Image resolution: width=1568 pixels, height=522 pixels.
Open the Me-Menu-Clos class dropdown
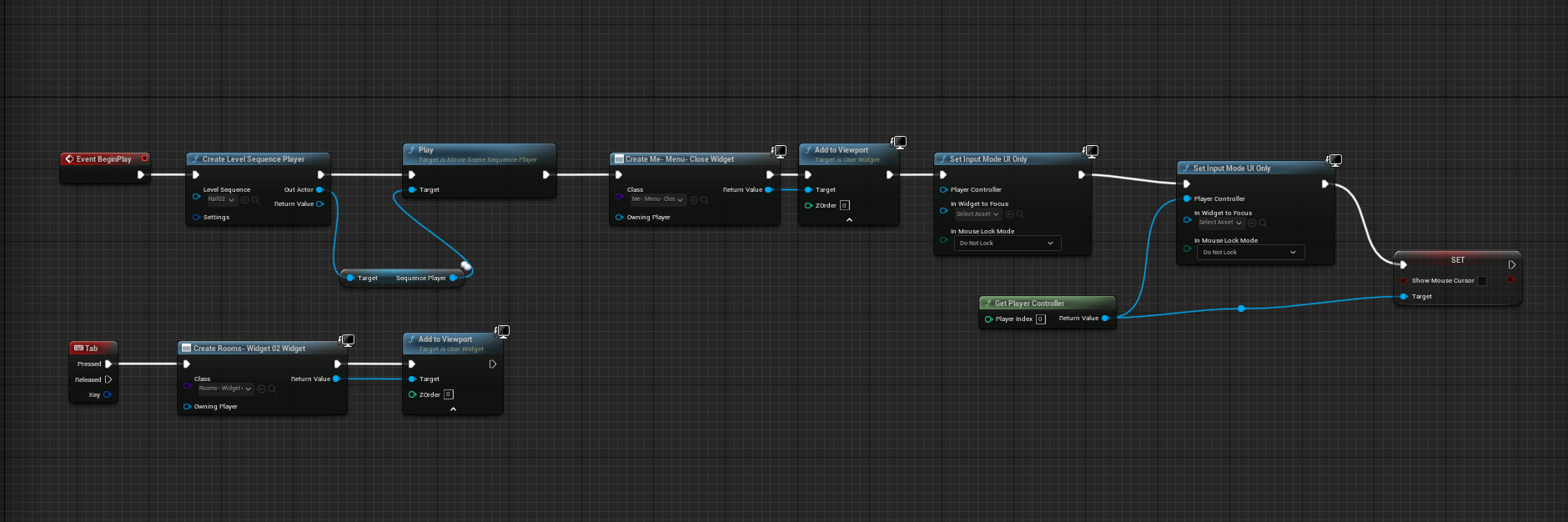[657, 199]
